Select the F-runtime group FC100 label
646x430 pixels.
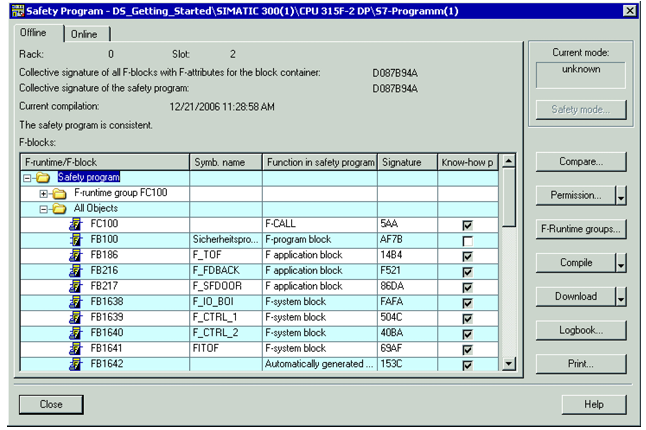[121, 193]
